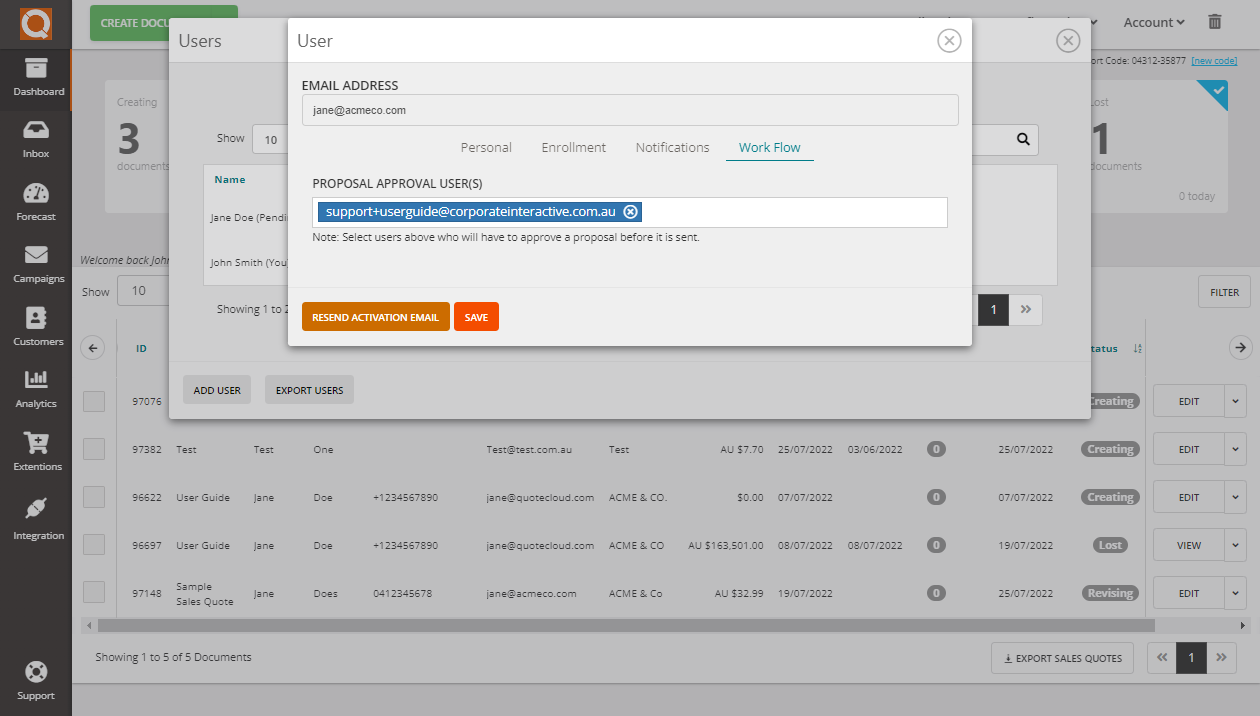Remove the approval user email chip

630,212
